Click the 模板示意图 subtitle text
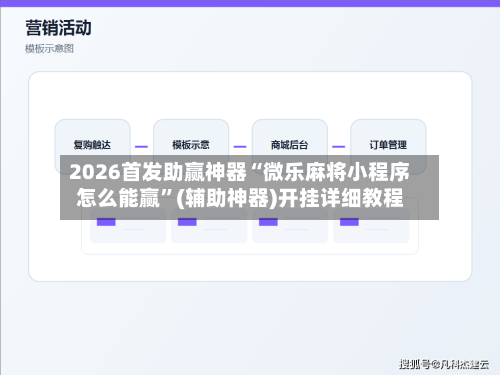 click(x=49, y=49)
